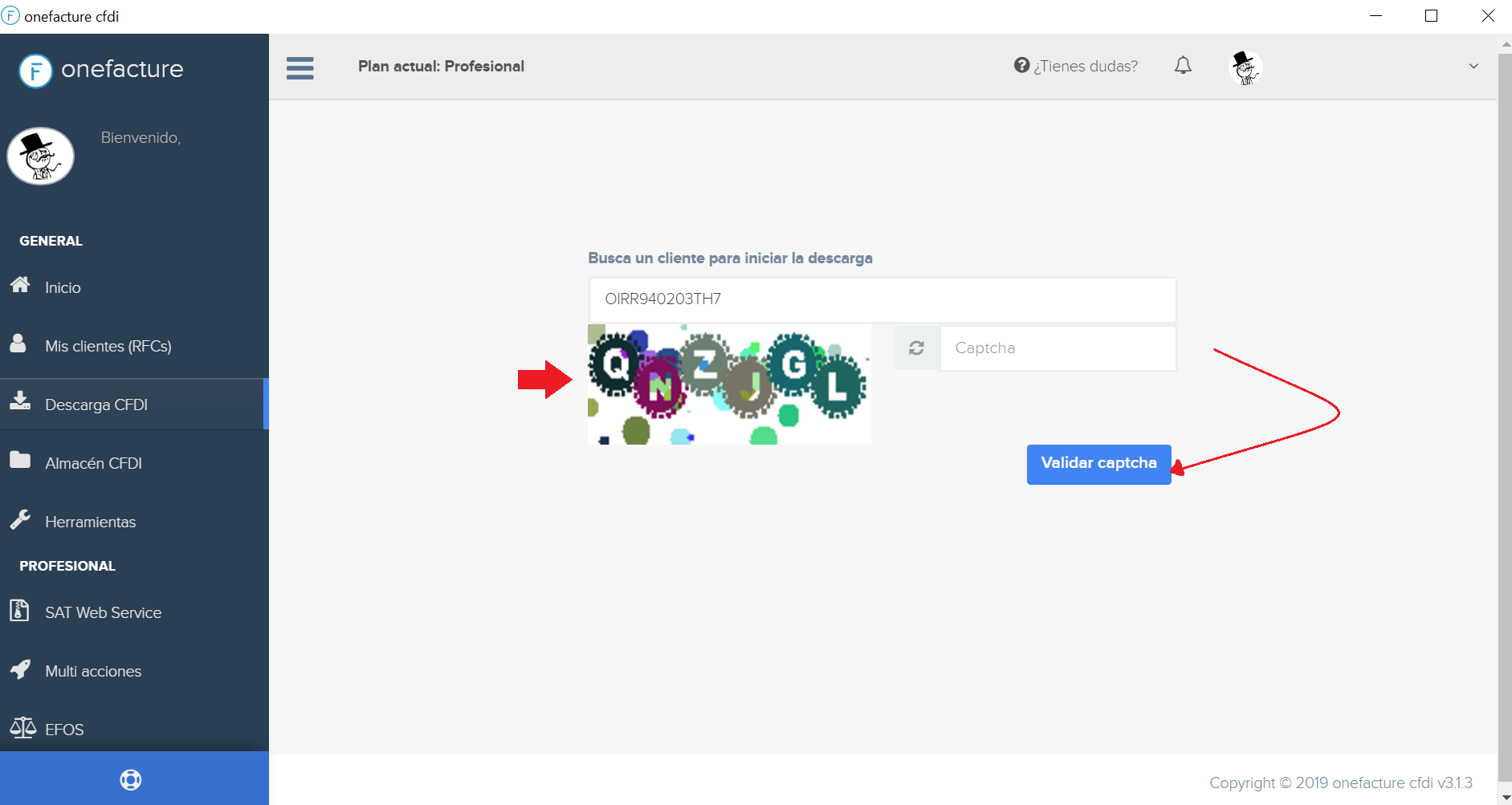Click the Multi acciones rocket icon
The image size is (1512, 805).
(x=20, y=670)
